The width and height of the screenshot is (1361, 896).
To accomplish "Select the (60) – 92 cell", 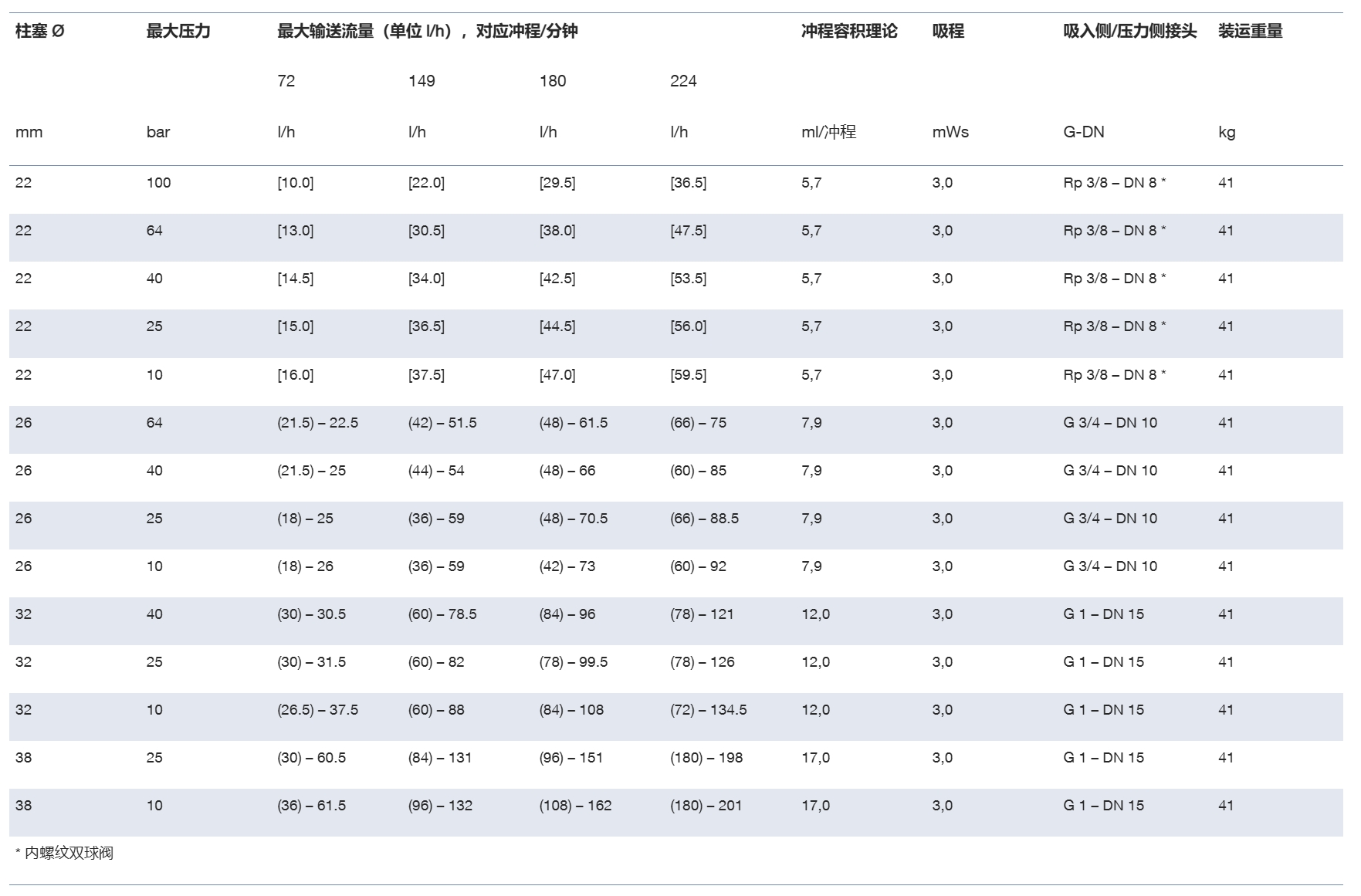I will click(x=699, y=566).
